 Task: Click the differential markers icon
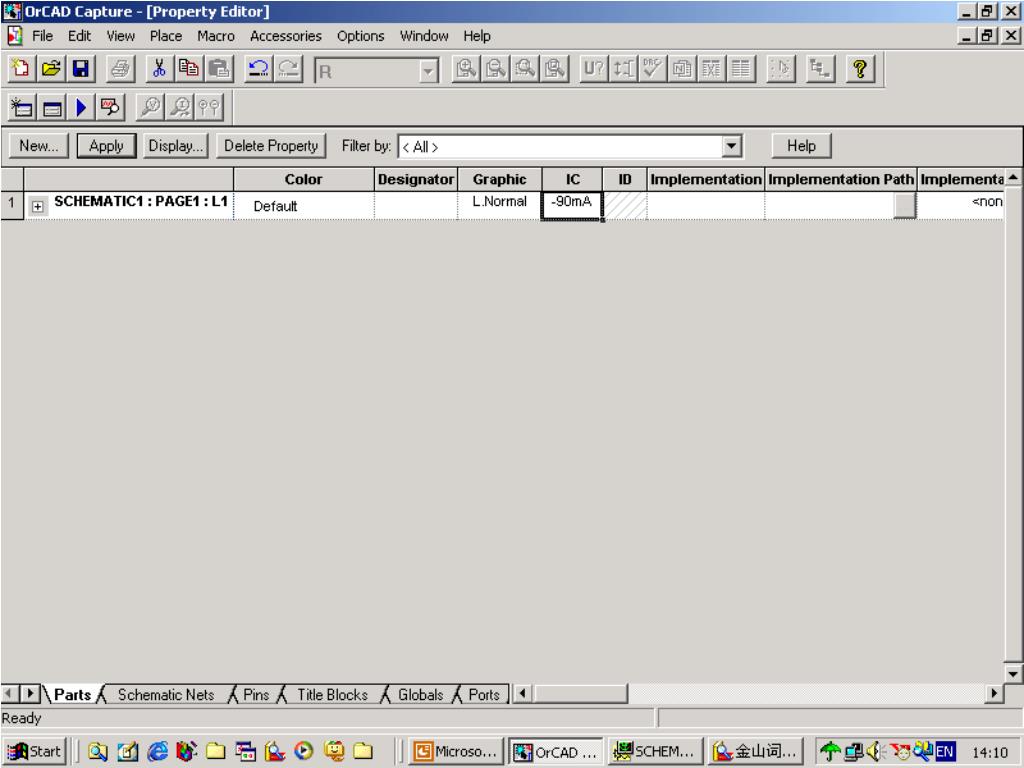[209, 108]
